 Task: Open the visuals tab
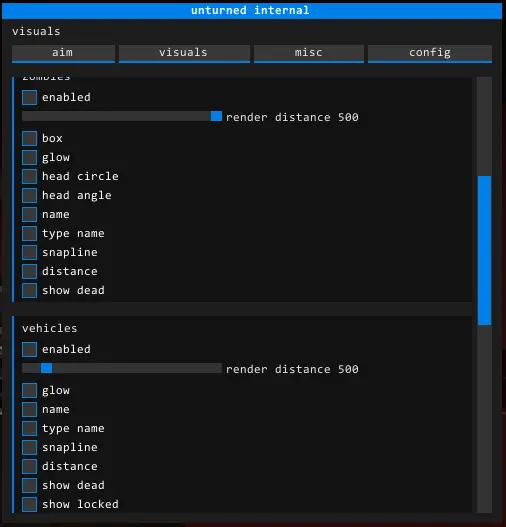click(x=184, y=53)
